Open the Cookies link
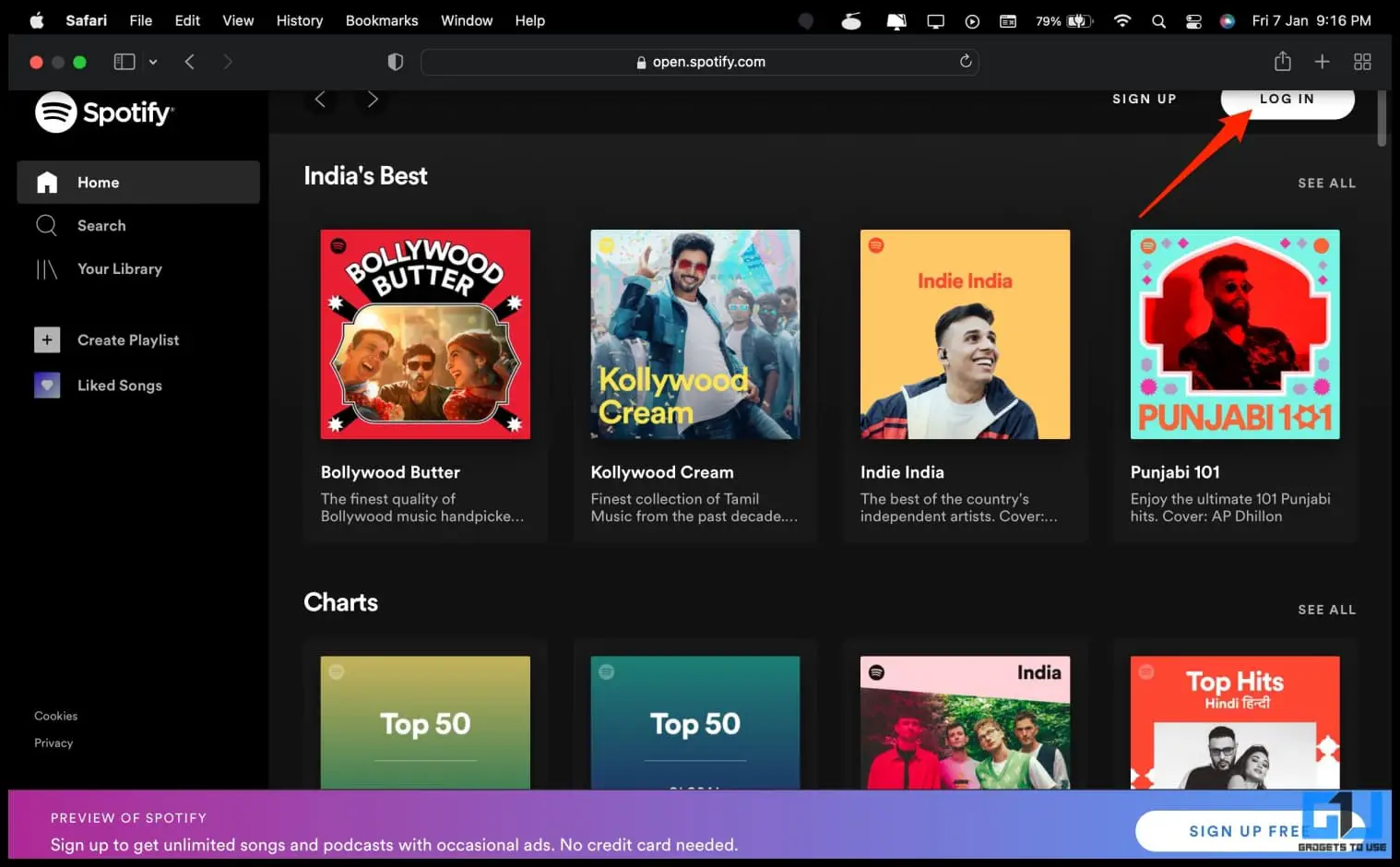Image resolution: width=1400 pixels, height=867 pixels. 56,716
